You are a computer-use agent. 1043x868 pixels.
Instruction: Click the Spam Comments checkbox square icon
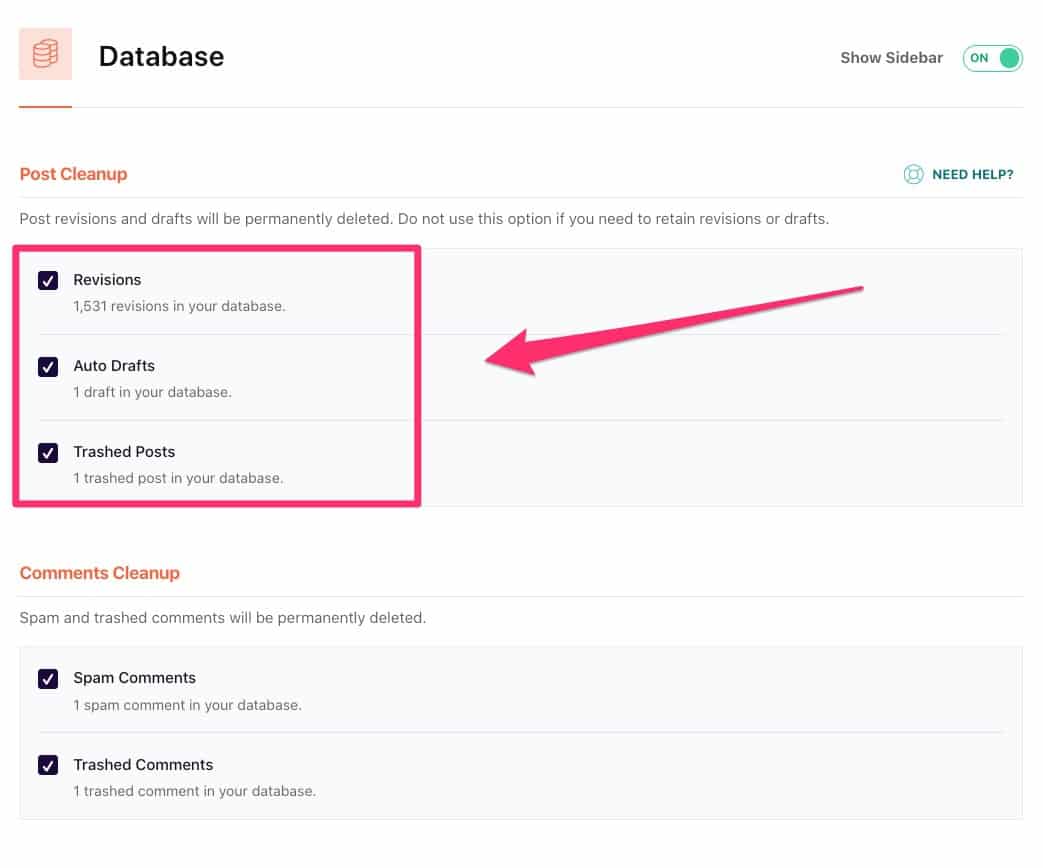[x=48, y=678]
